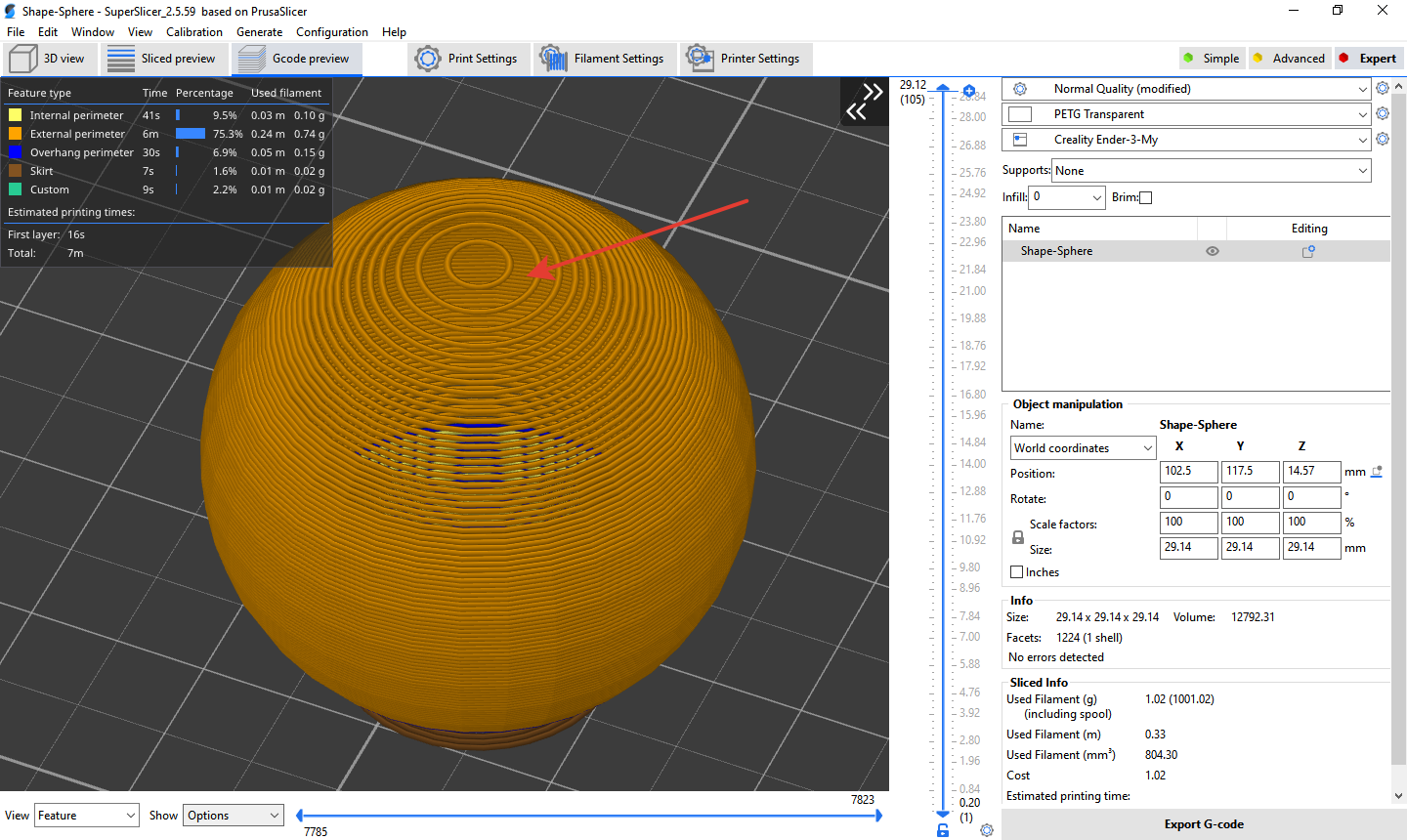1407x840 pixels.
Task: Open the layer slider settings gear
Action: coord(986,829)
